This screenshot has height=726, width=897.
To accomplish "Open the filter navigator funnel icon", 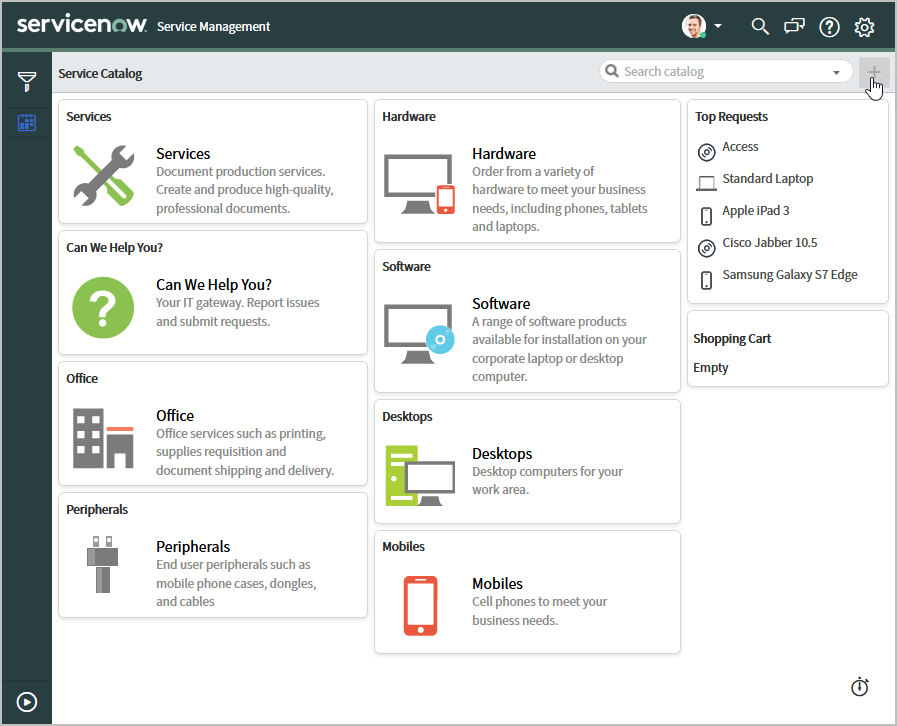I will tap(27, 81).
